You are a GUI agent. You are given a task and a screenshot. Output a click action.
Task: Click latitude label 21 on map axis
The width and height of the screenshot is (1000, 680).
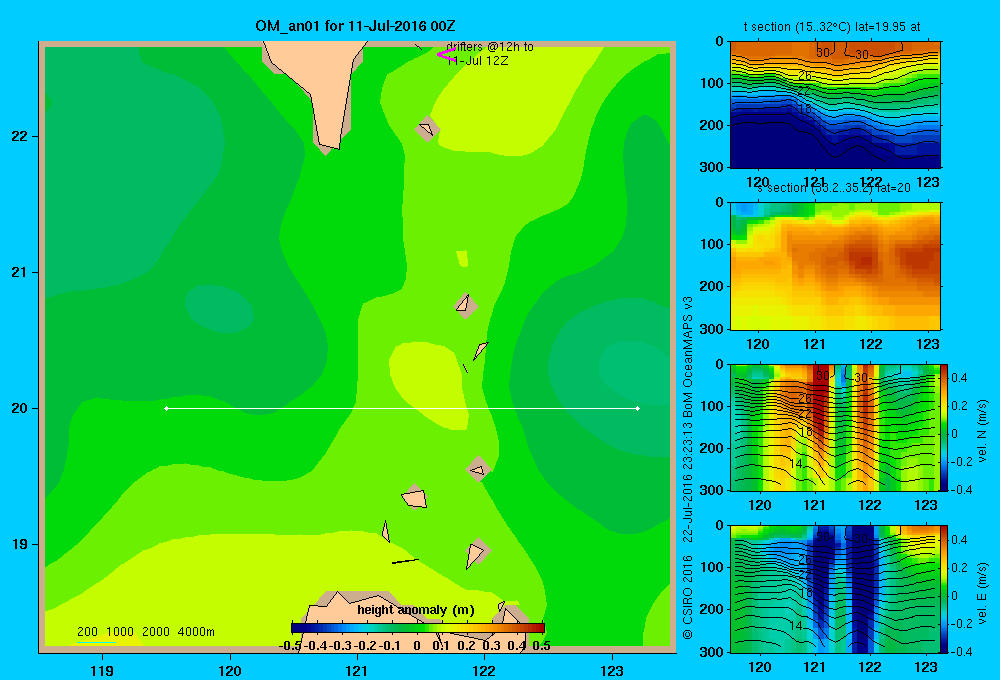click(x=20, y=272)
